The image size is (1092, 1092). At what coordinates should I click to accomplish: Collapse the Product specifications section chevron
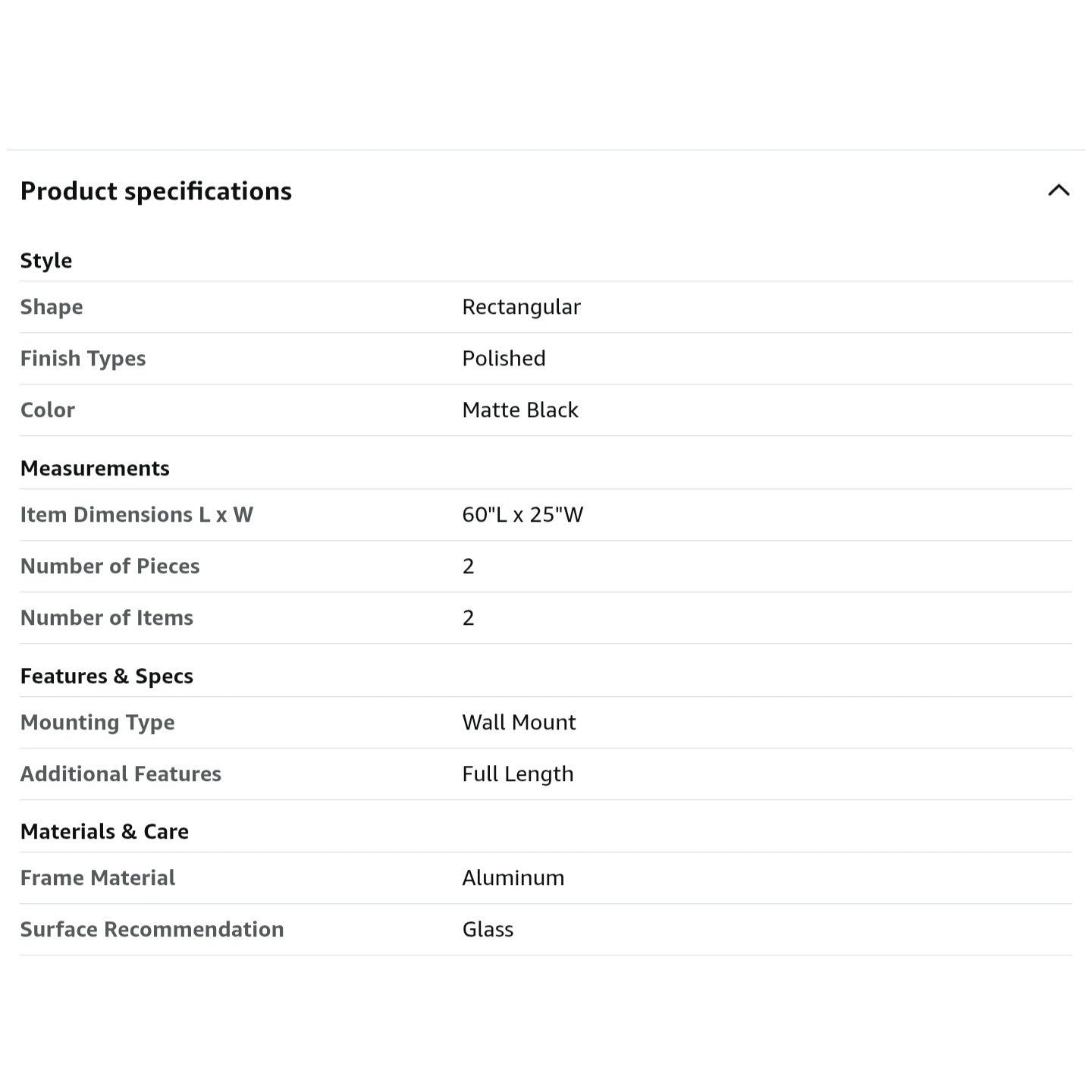[1059, 190]
